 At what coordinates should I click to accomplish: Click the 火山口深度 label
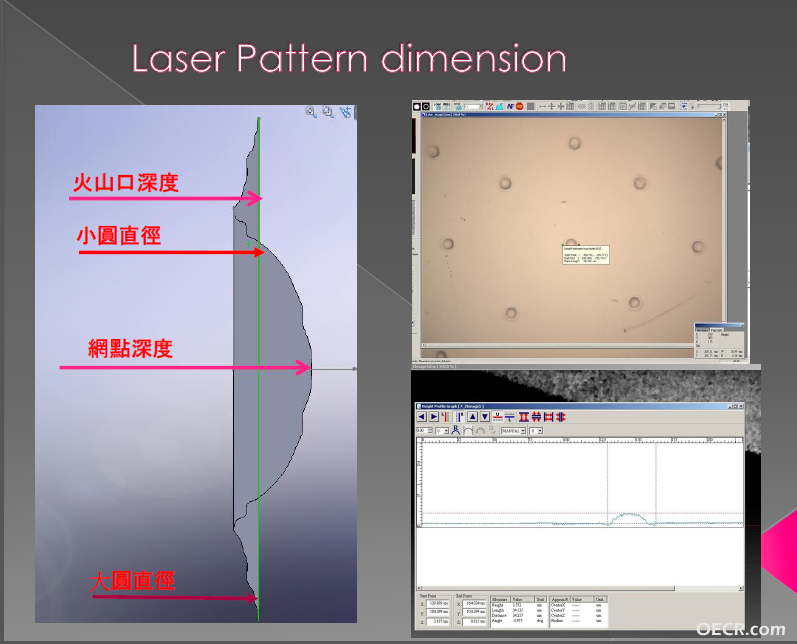(x=126, y=182)
